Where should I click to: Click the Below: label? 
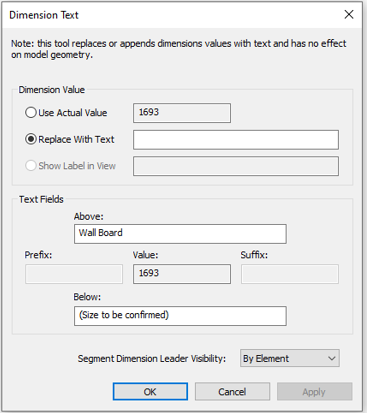coord(87,297)
